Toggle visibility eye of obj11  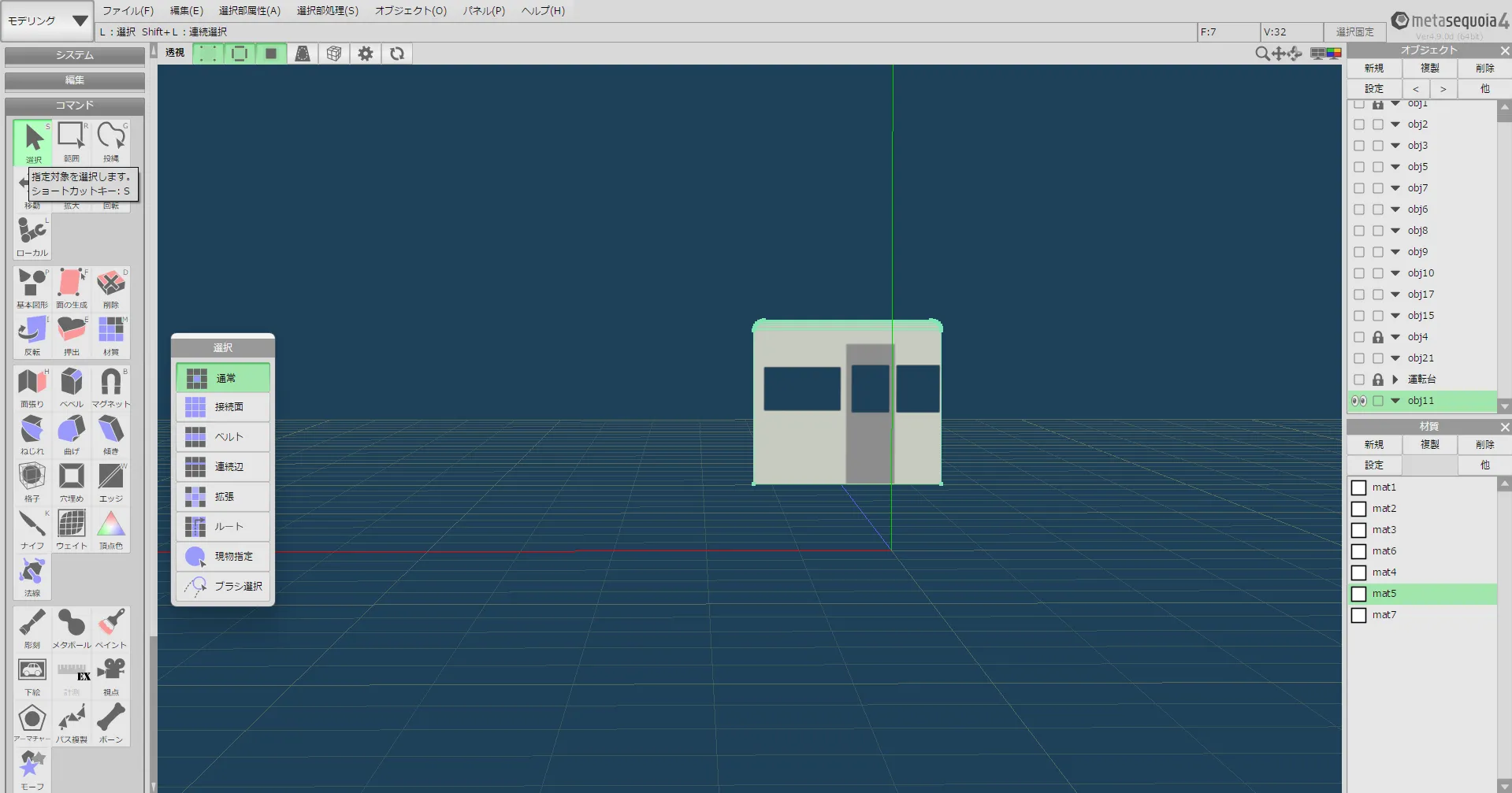point(1359,401)
